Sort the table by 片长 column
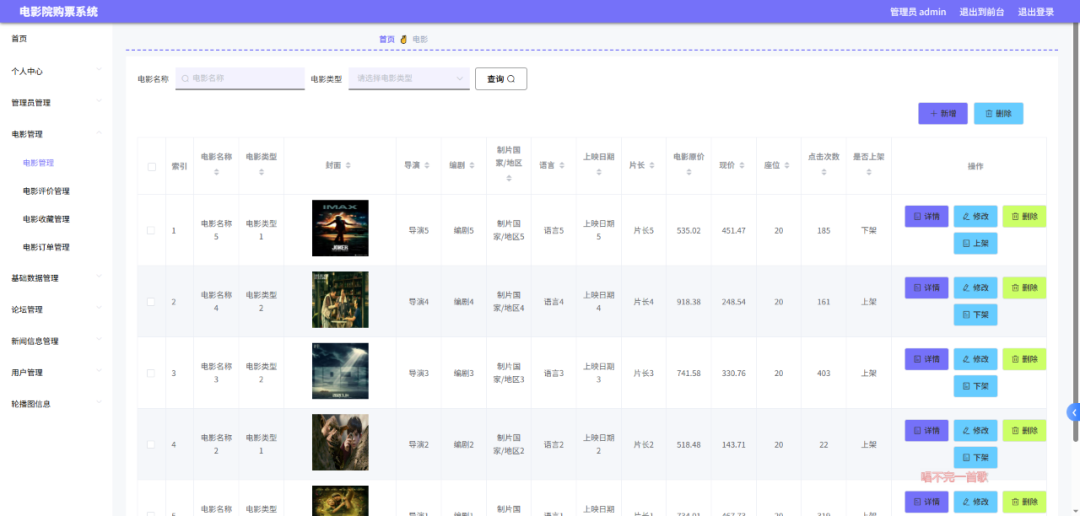 point(652,166)
